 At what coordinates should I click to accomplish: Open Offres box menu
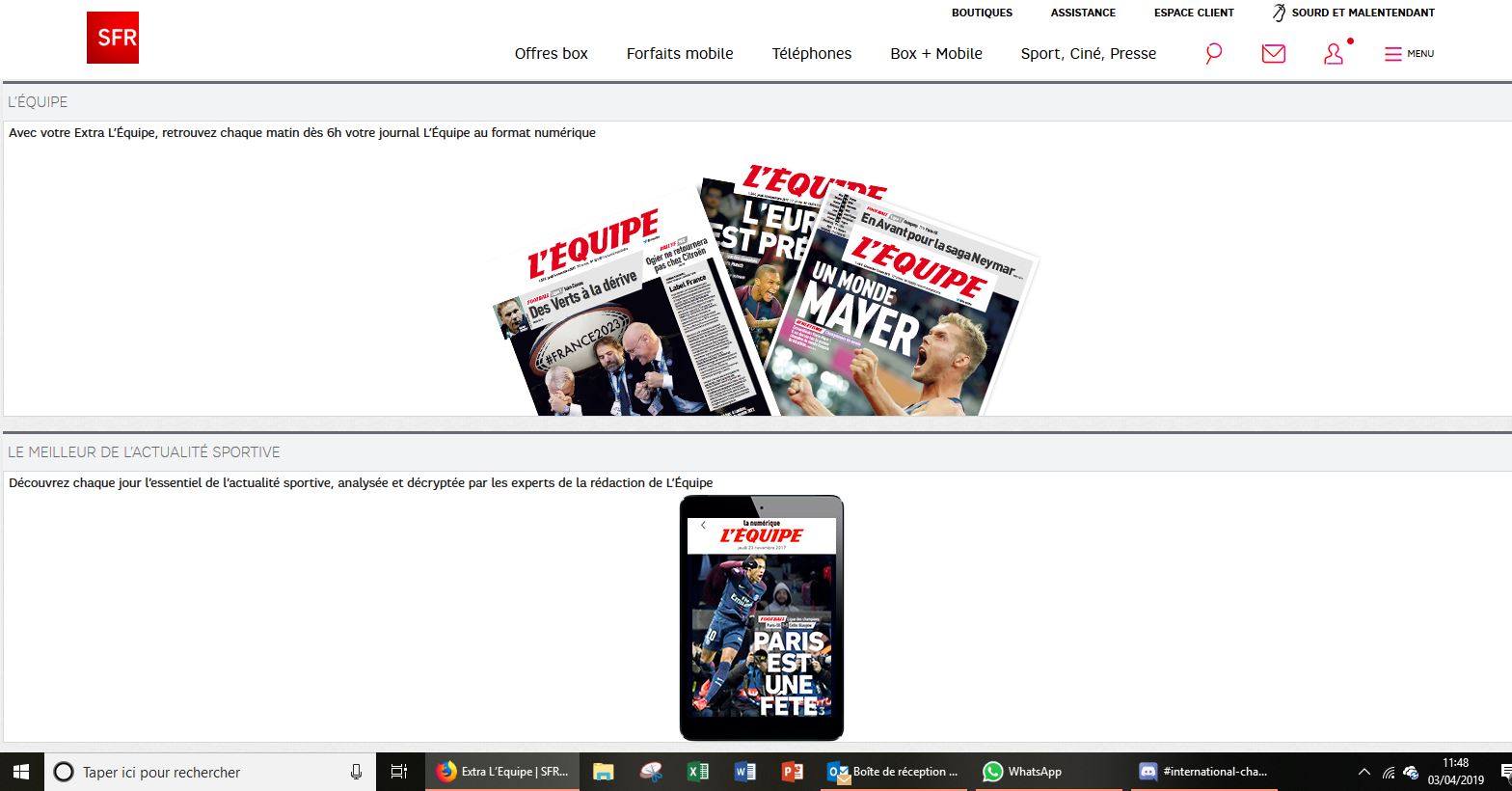click(551, 54)
